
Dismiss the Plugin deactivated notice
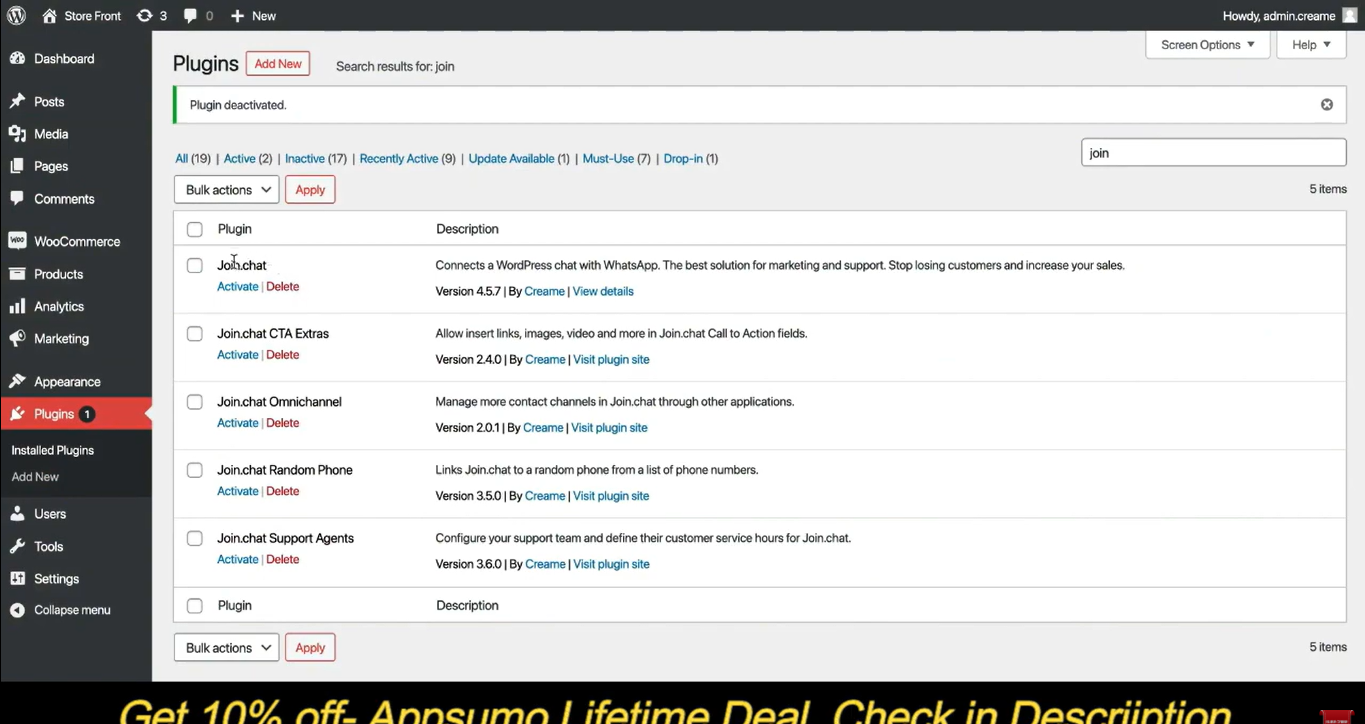tap(1327, 105)
